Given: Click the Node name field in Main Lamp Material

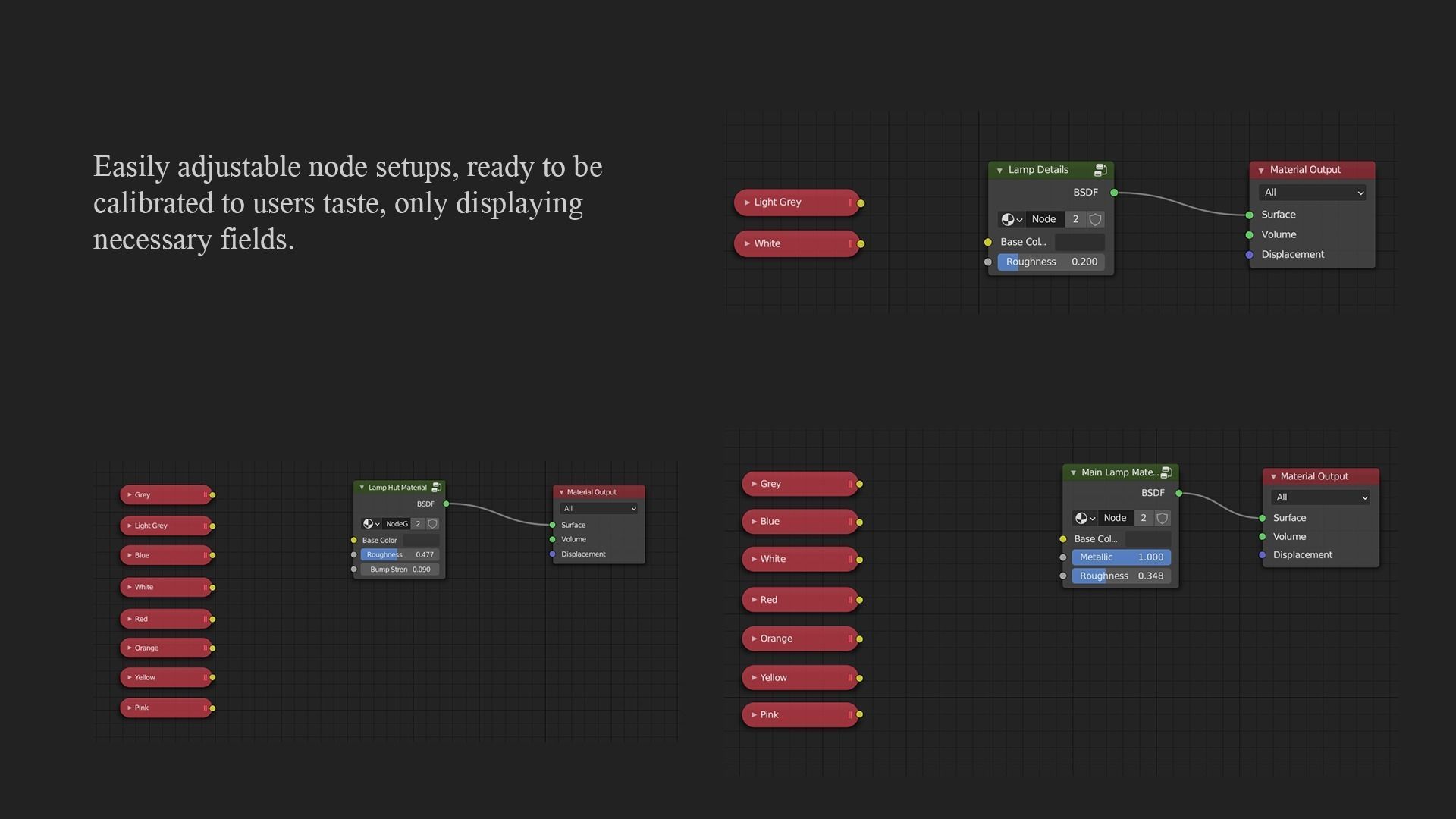Looking at the screenshot, I should [1115, 518].
